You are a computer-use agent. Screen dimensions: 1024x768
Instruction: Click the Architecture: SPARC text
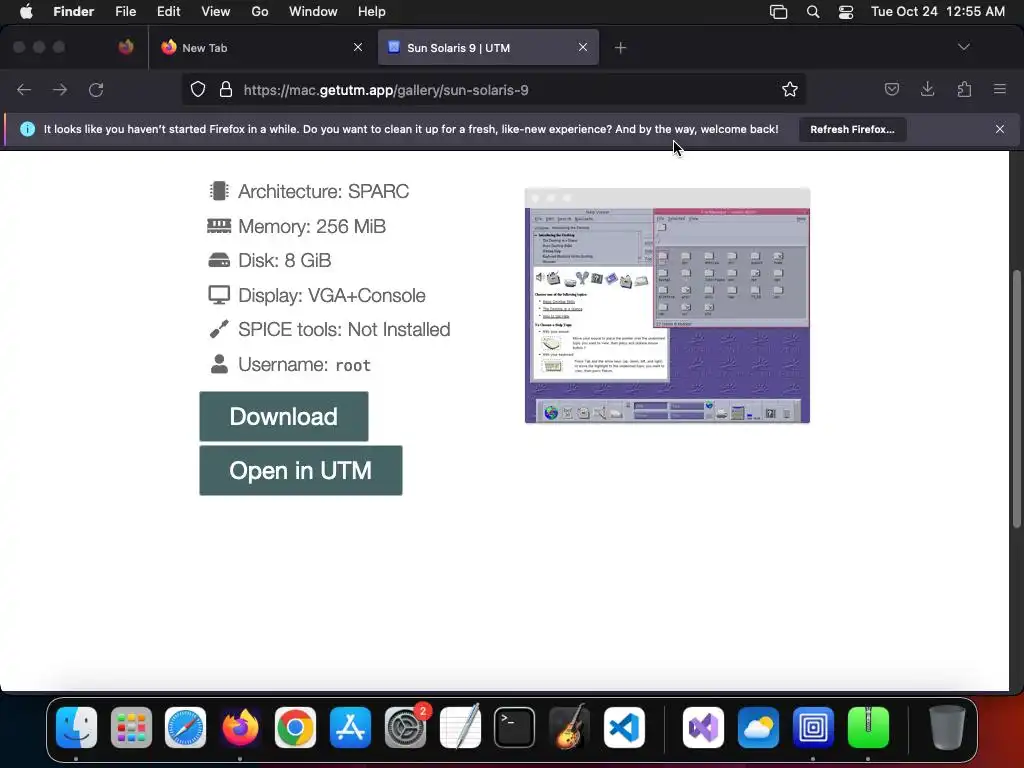pyautogui.click(x=323, y=191)
